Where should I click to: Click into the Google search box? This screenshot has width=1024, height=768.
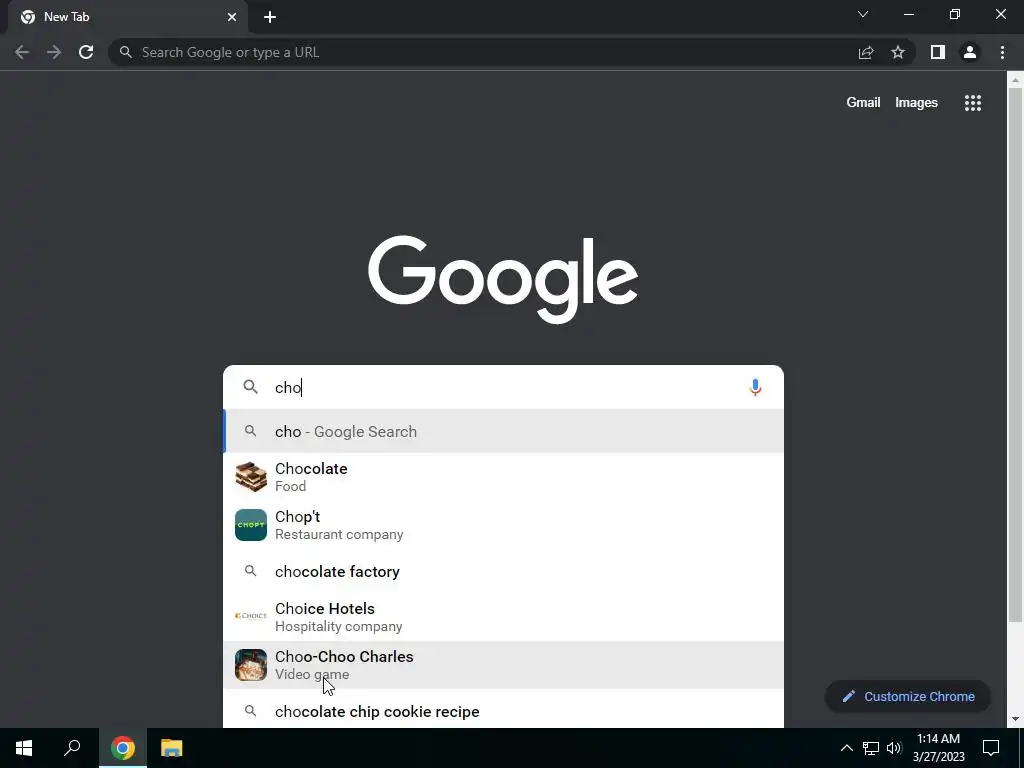(x=503, y=387)
